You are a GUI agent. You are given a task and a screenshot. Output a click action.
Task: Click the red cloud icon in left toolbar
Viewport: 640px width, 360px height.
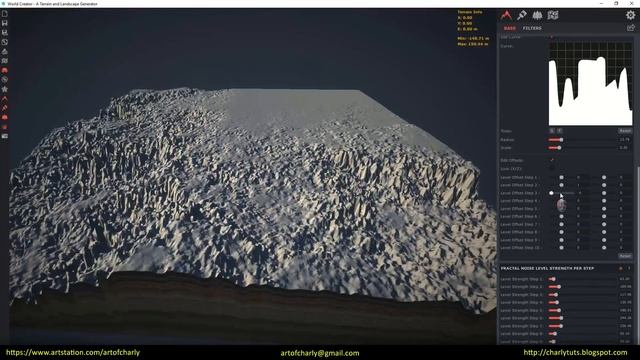[4, 118]
